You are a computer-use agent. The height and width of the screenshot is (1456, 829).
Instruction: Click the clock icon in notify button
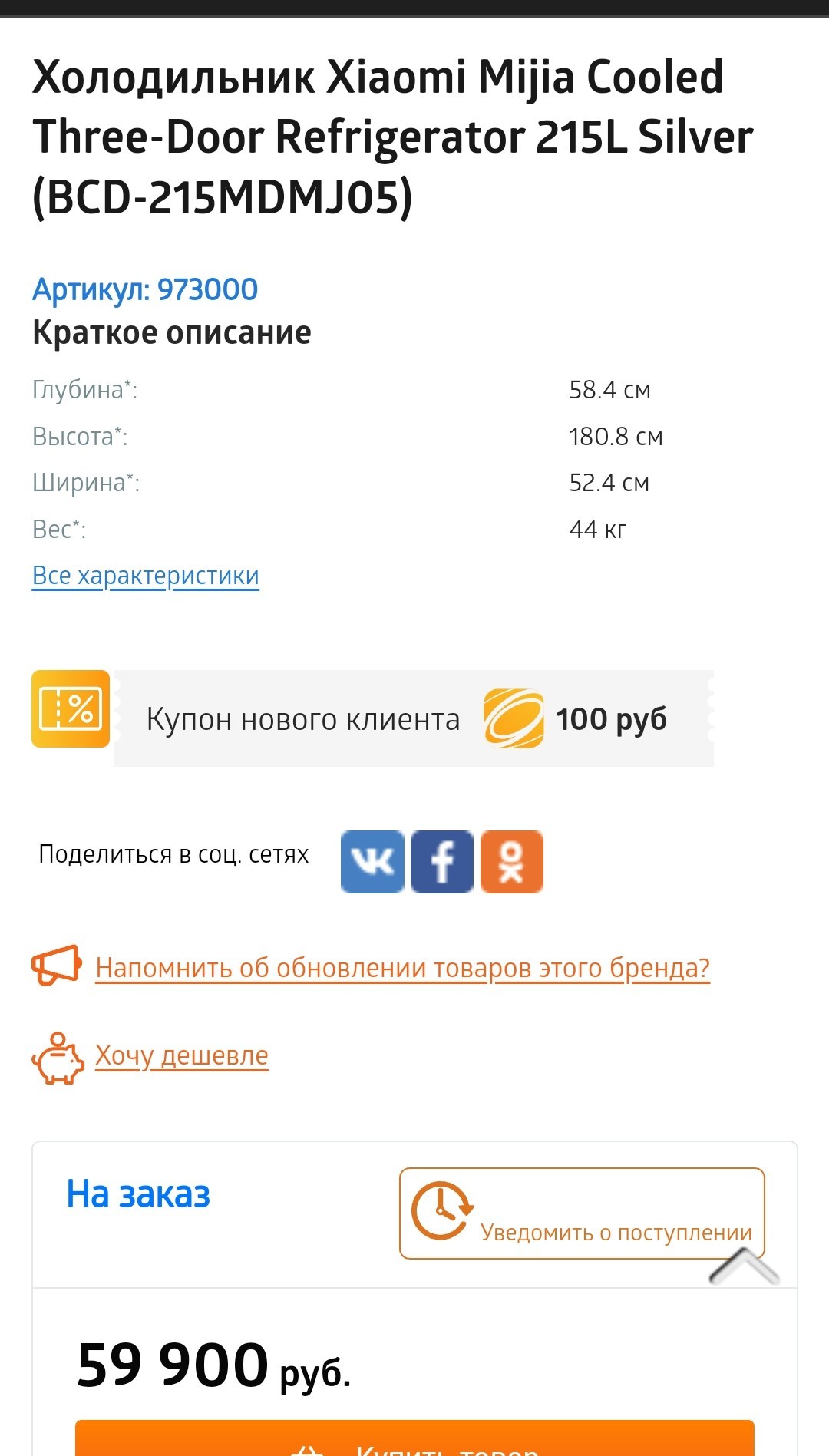click(x=442, y=1210)
